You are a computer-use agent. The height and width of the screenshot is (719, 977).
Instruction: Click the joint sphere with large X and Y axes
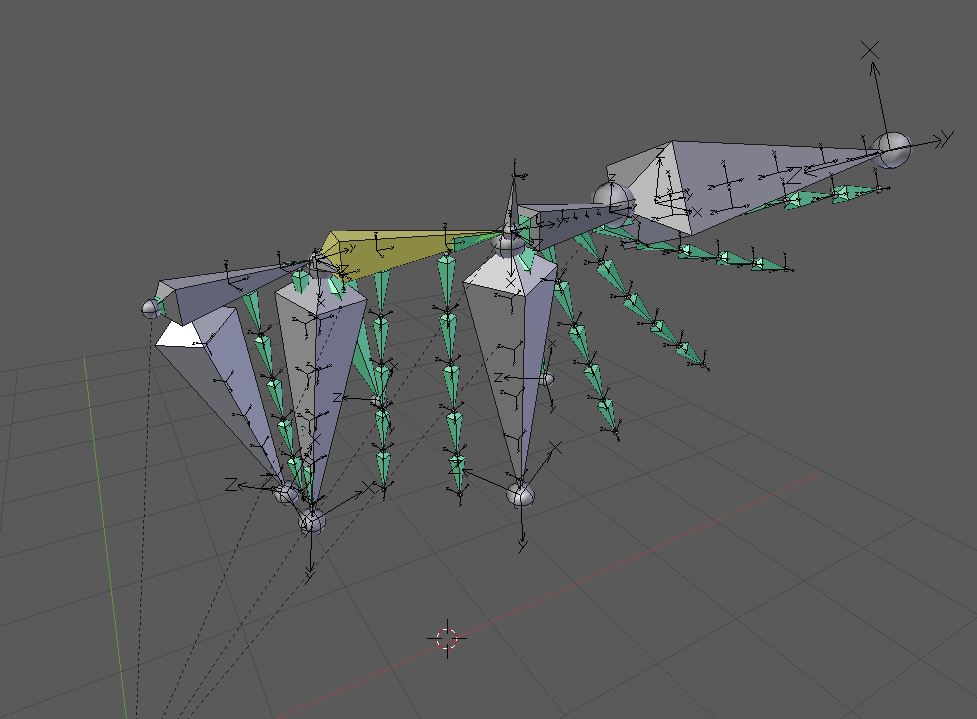point(892,150)
